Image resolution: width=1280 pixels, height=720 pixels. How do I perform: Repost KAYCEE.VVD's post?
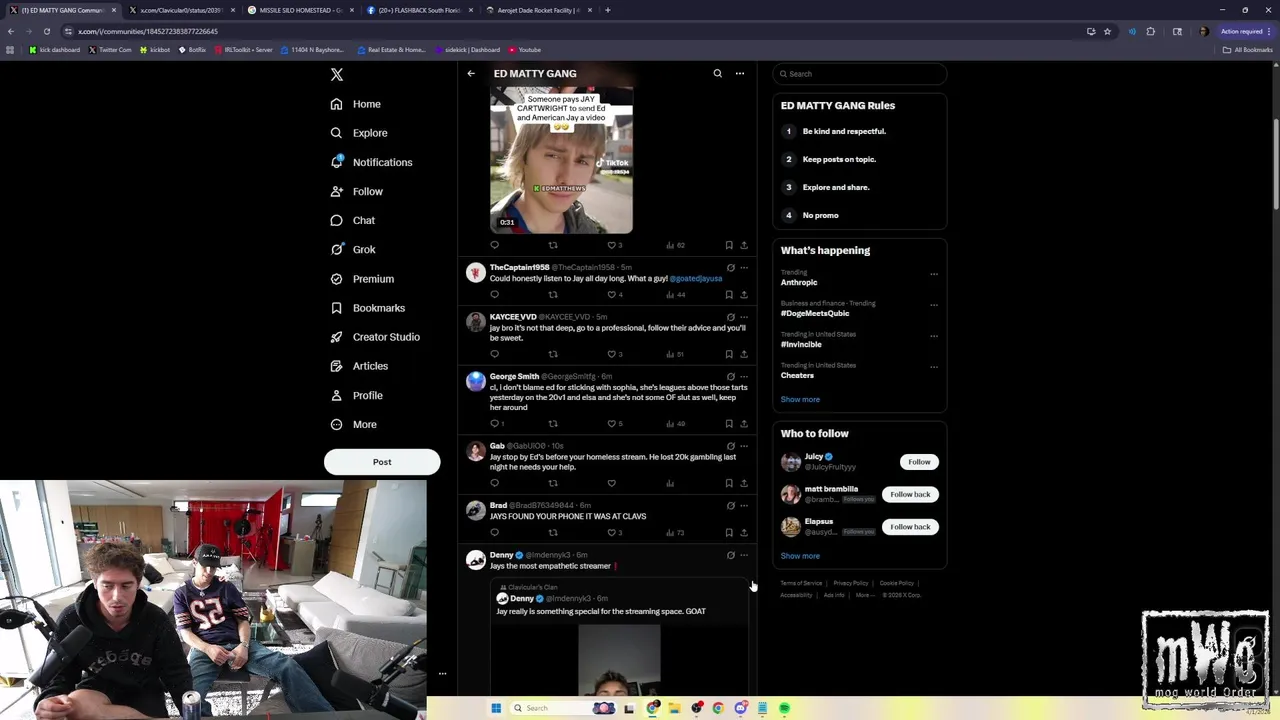click(x=553, y=354)
